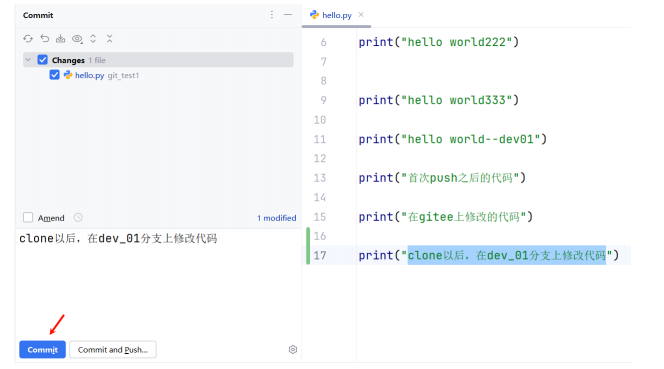The width and height of the screenshot is (664, 369).
Task: Click empty line 16 number in gutter
Action: coord(320,236)
